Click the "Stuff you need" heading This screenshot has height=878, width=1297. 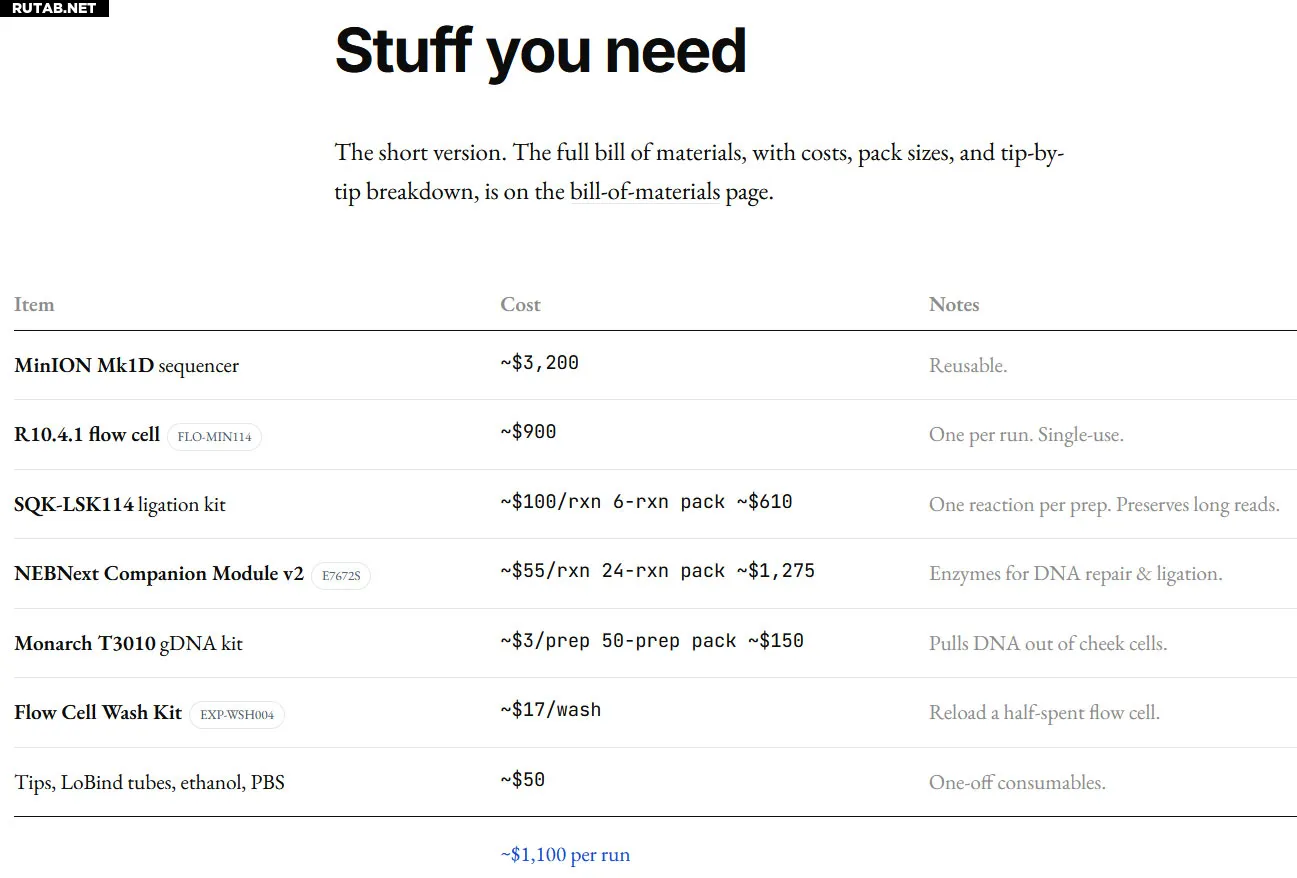pyautogui.click(x=541, y=51)
